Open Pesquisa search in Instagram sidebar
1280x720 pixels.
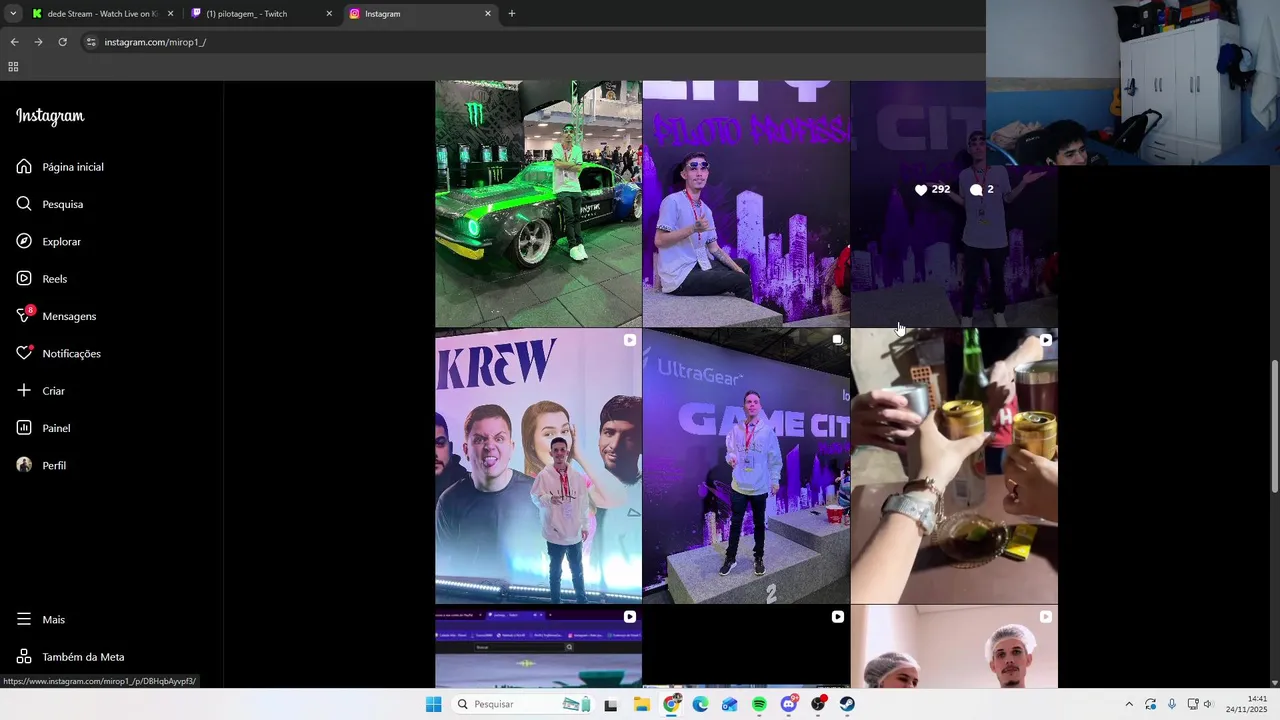coord(50,204)
